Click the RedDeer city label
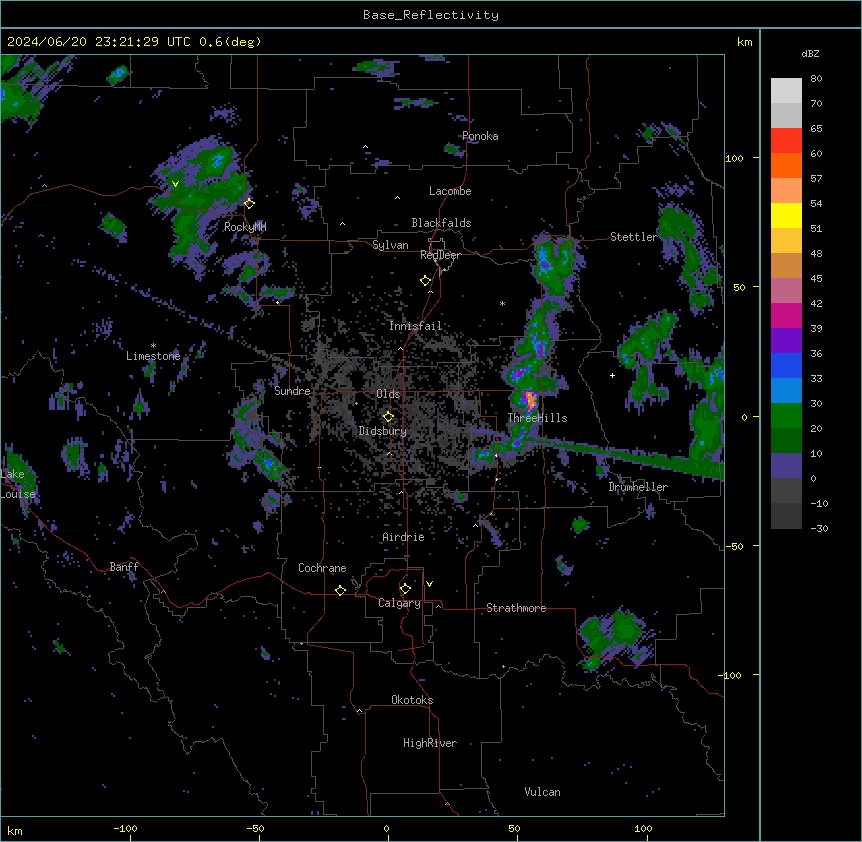The width and height of the screenshot is (862, 842). point(440,255)
